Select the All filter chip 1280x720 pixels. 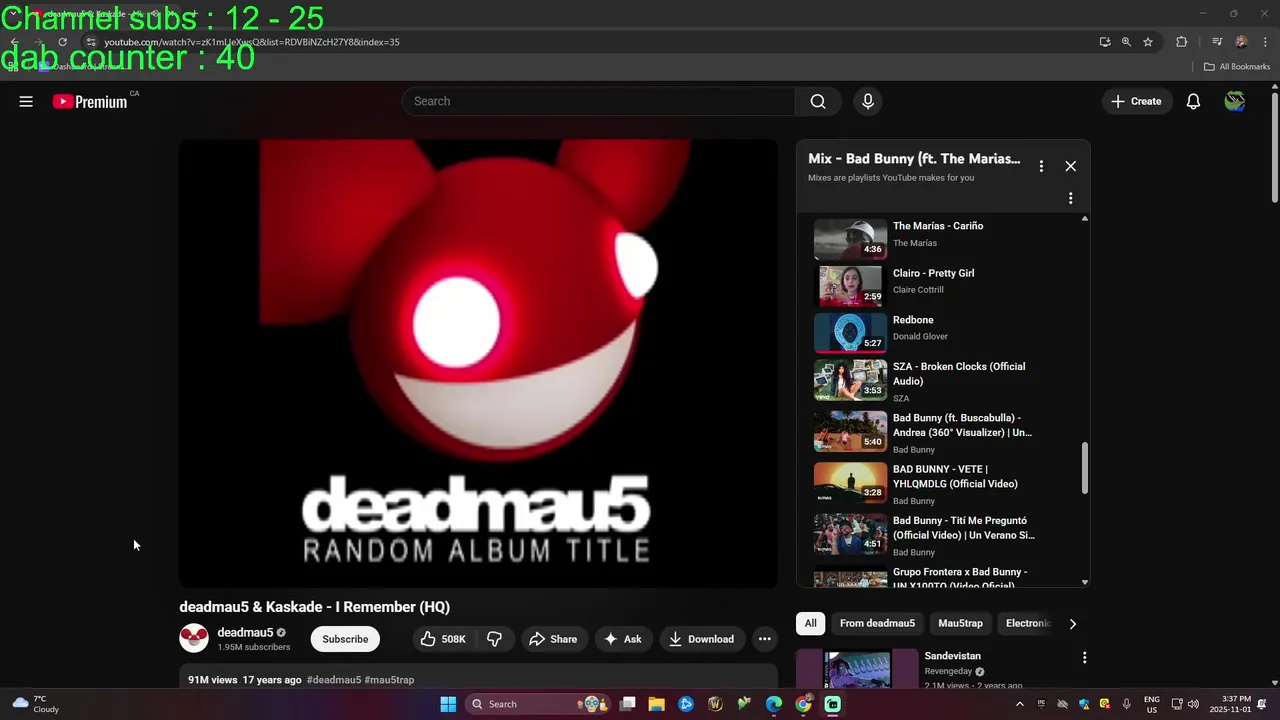(x=810, y=623)
